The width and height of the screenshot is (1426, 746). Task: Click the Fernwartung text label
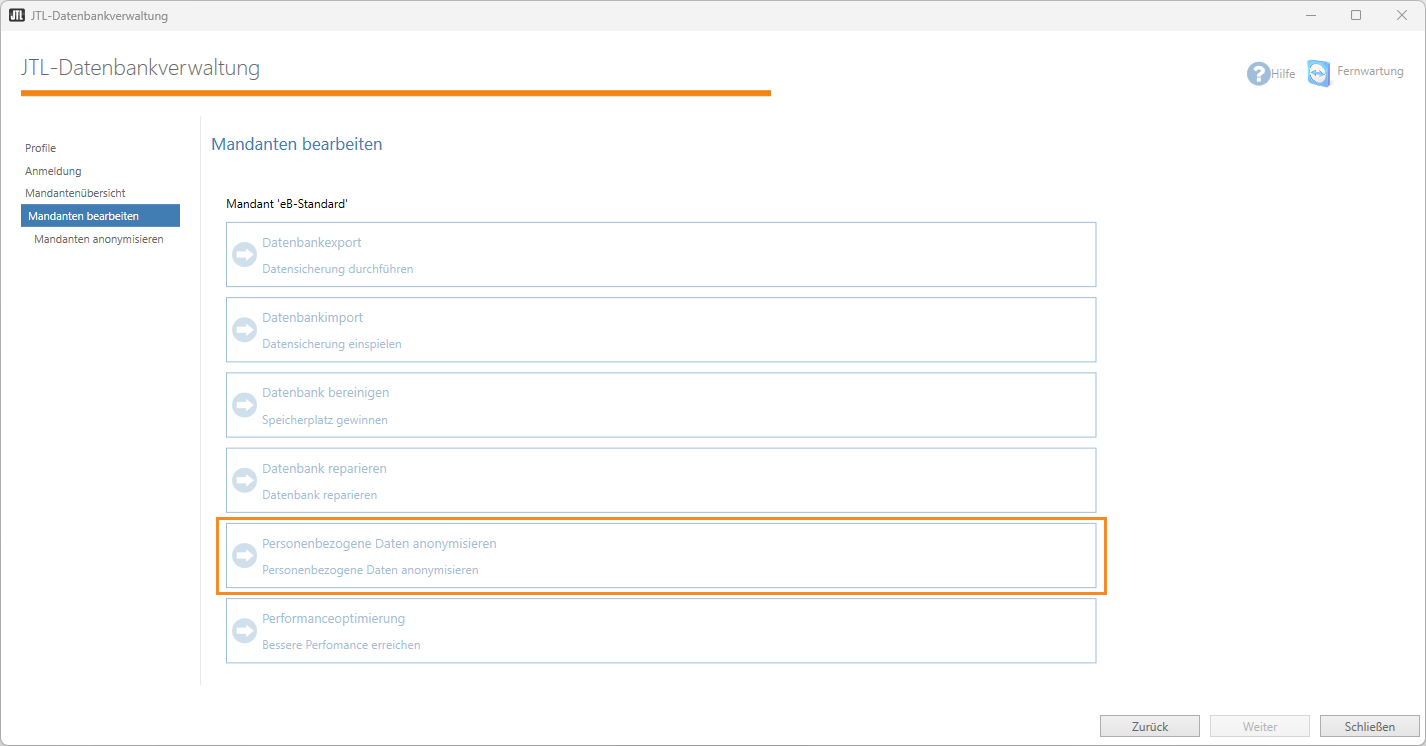[1370, 72]
